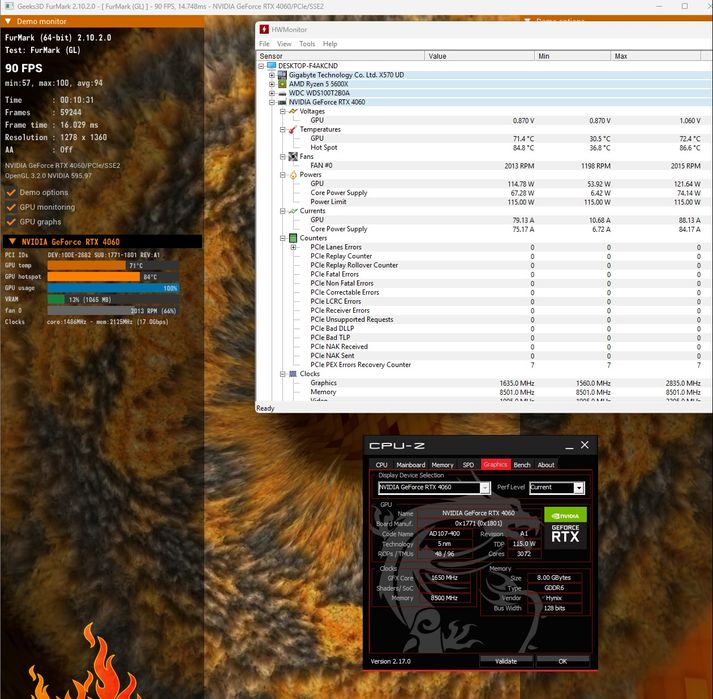
Task: Click the NVIDIA GeForce RTX 4060 card icon in HWMonitor
Action: pos(282,102)
